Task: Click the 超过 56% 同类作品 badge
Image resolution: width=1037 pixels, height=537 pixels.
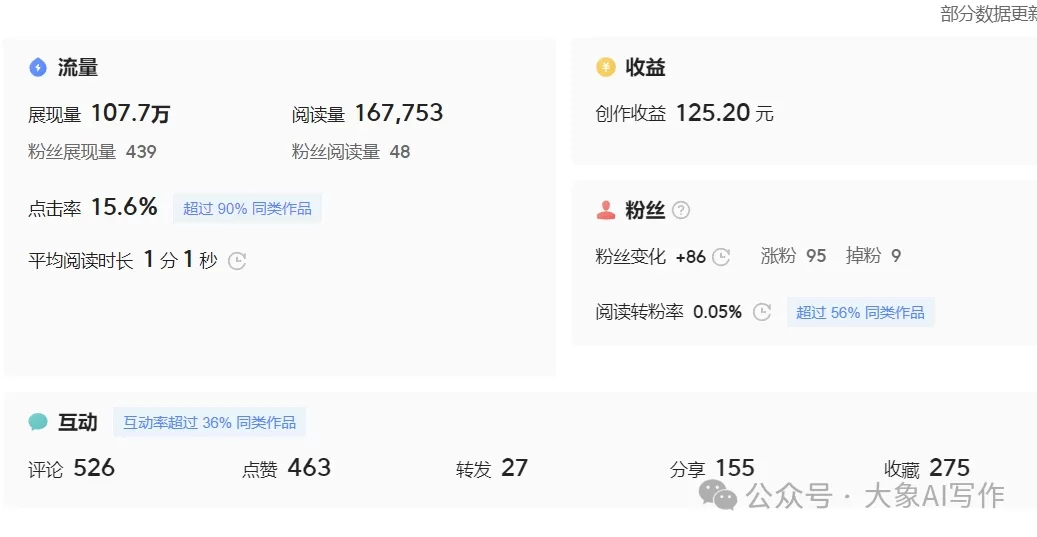Action: tap(860, 312)
